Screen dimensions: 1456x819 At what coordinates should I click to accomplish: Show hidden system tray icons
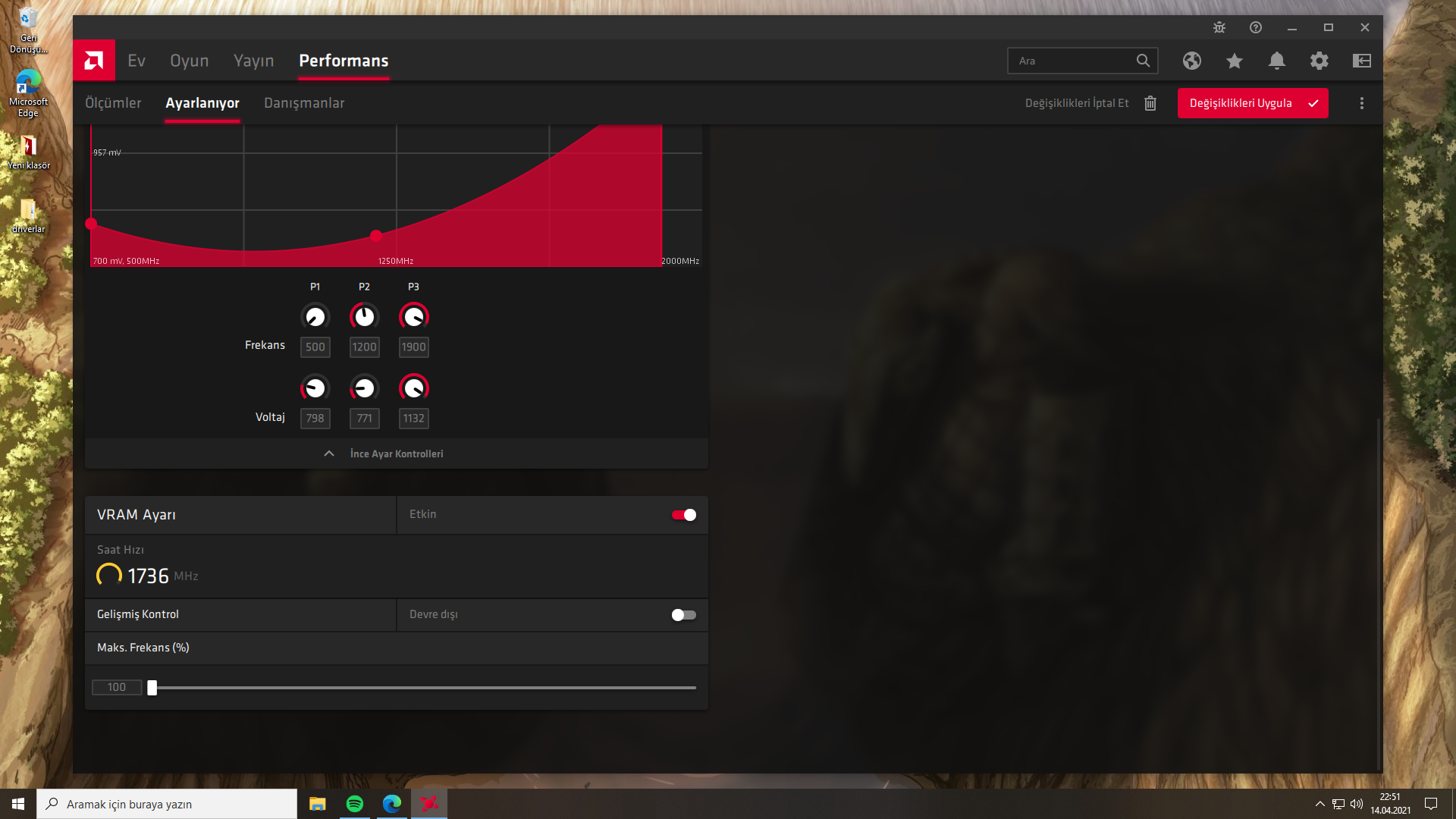(1319, 804)
